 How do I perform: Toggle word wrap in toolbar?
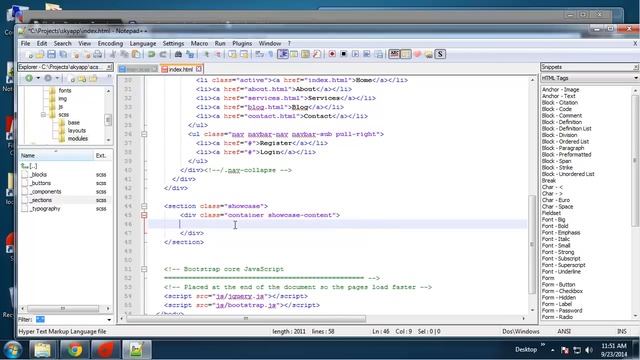[260, 54]
